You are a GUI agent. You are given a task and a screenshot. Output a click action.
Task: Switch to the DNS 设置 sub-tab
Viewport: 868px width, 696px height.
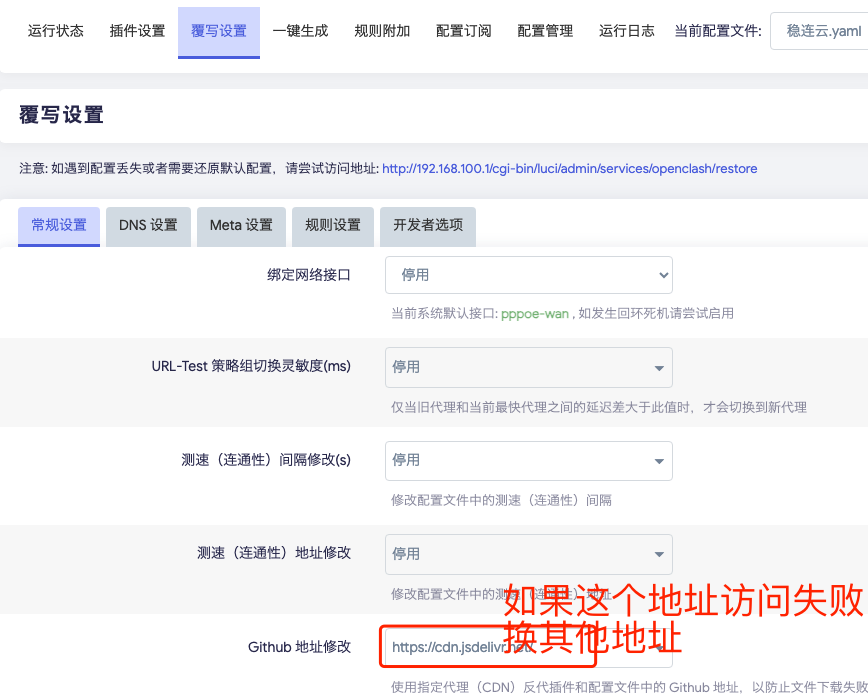(148, 226)
